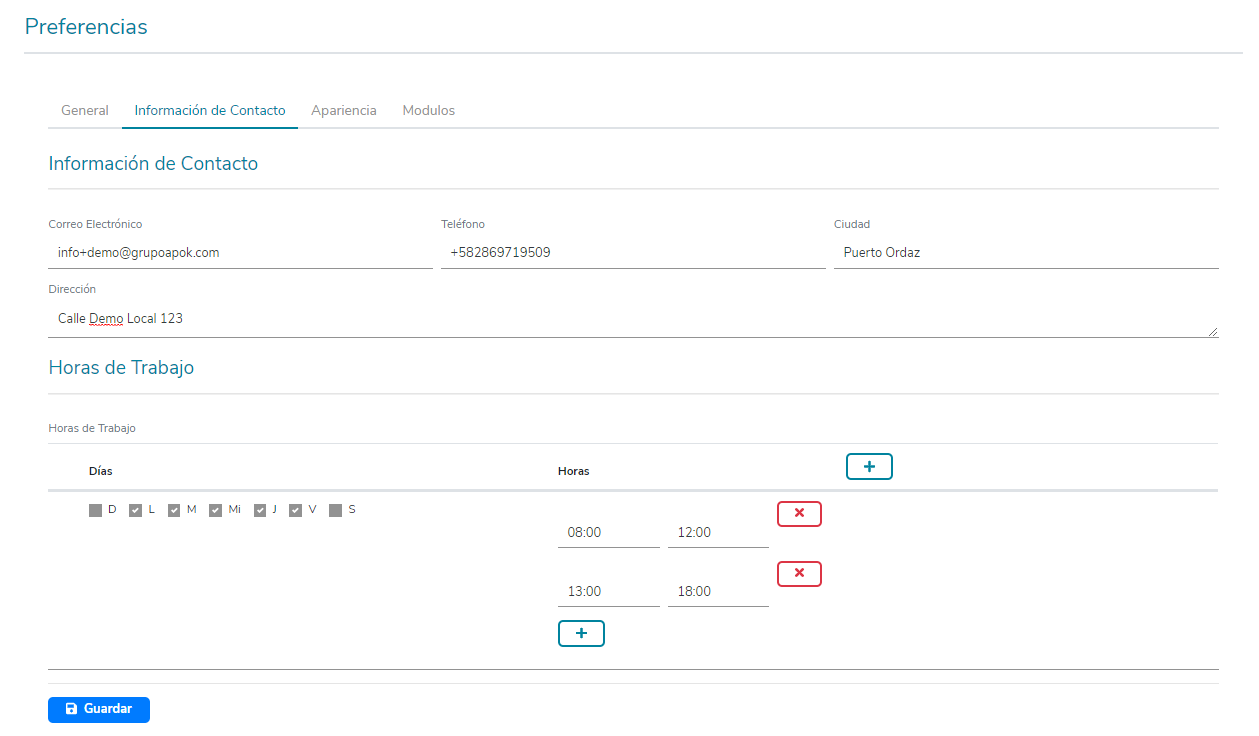The width and height of the screenshot is (1259, 736).
Task: Go to the Modulos tab
Action: pos(428,111)
